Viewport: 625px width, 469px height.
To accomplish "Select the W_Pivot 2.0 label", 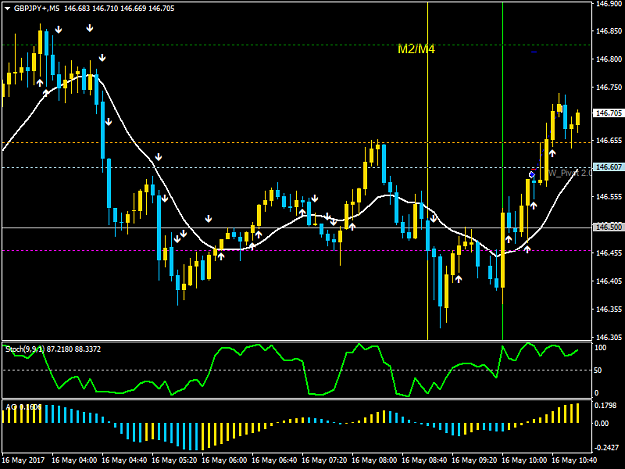I will click(570, 173).
